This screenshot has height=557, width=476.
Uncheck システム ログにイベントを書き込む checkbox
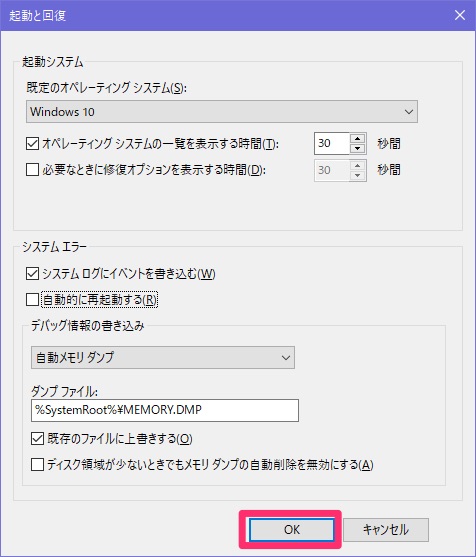[x=32, y=274]
